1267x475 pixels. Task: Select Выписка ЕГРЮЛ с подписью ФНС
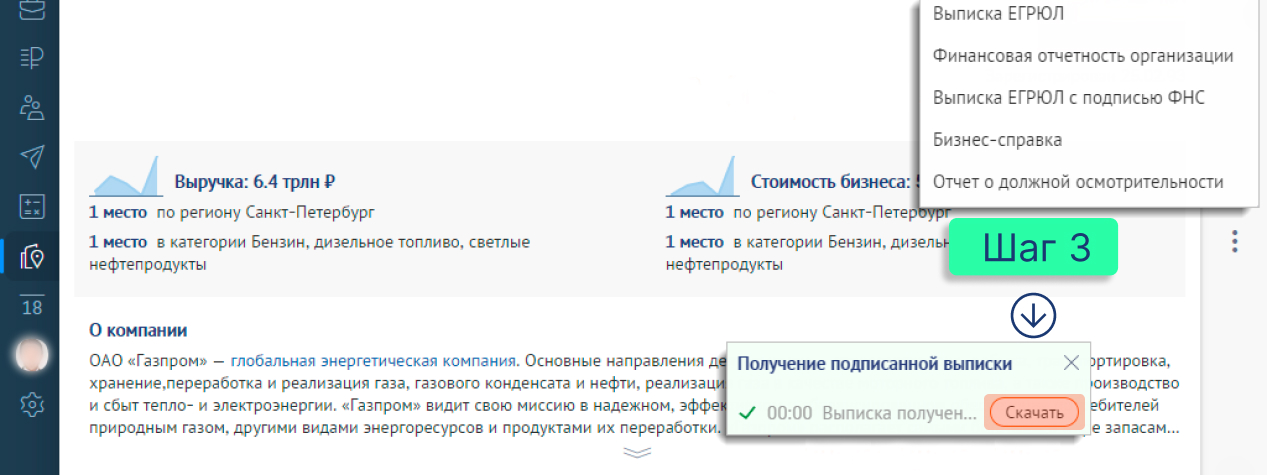[1068, 98]
